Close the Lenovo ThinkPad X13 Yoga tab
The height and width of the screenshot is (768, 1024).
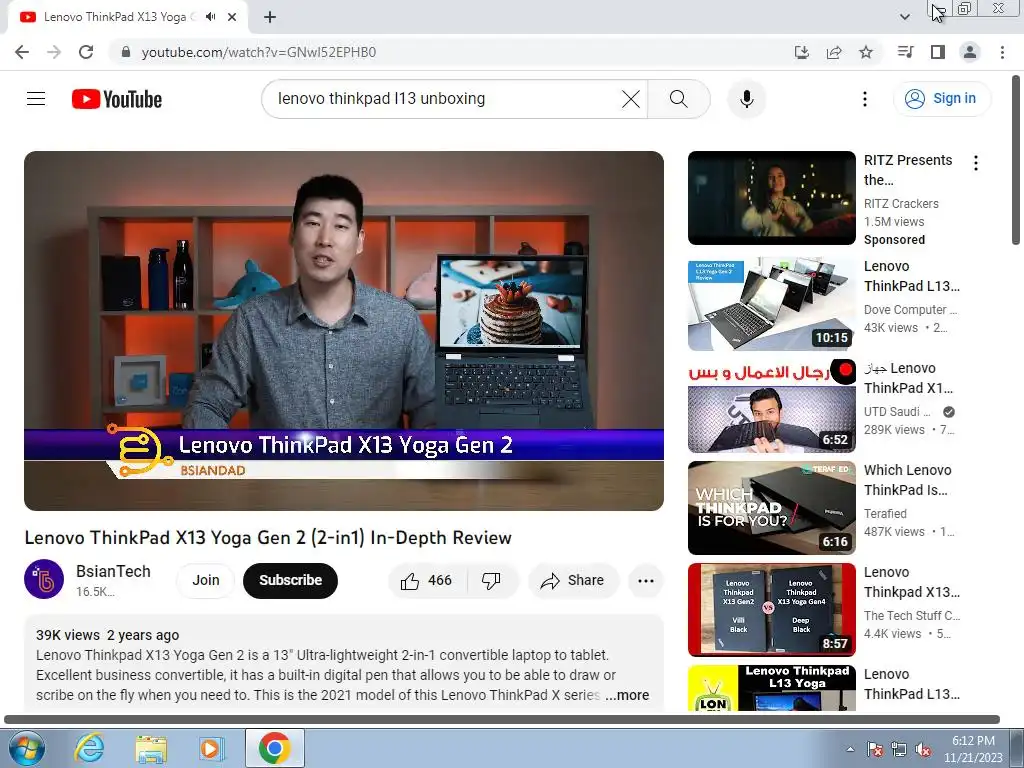click(x=232, y=17)
